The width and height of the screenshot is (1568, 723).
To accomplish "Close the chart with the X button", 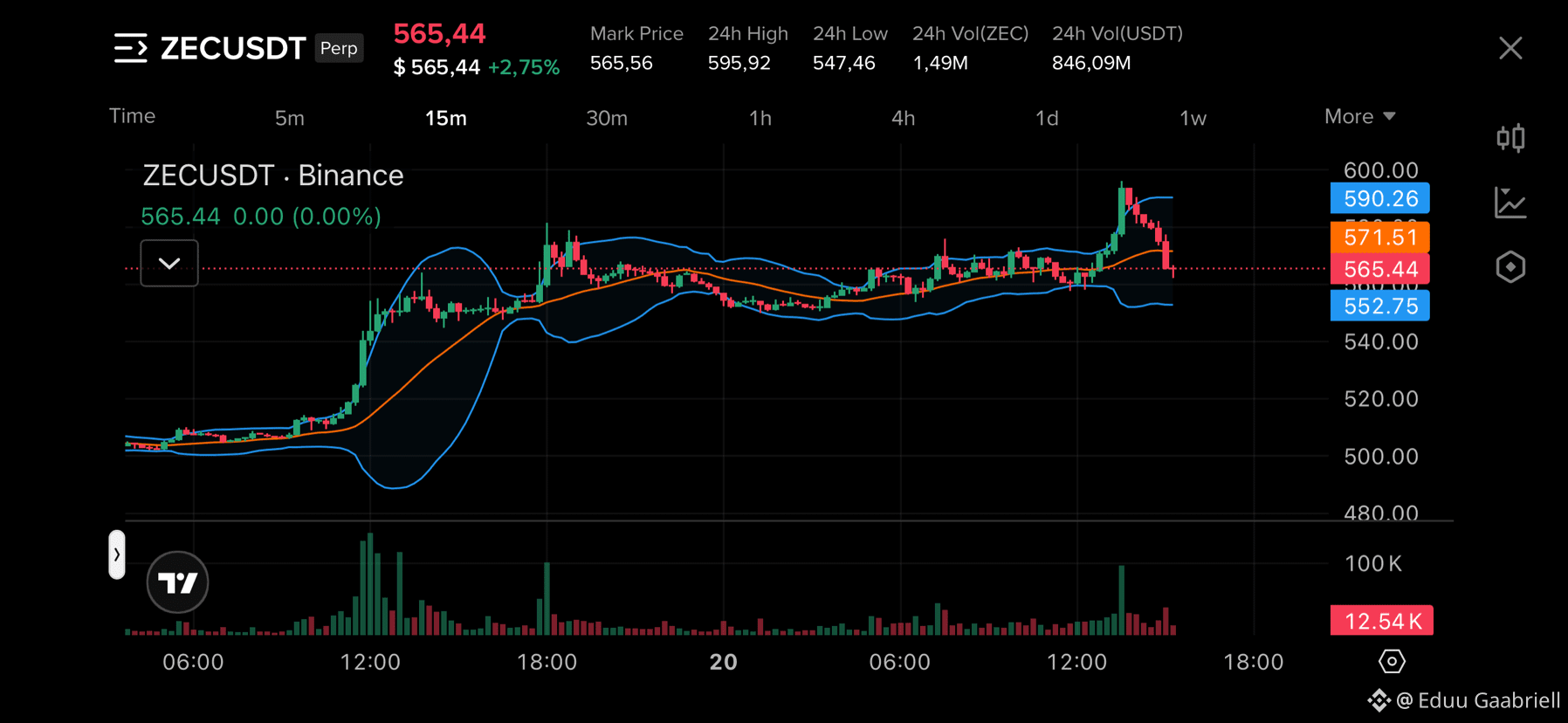I will (x=1510, y=48).
